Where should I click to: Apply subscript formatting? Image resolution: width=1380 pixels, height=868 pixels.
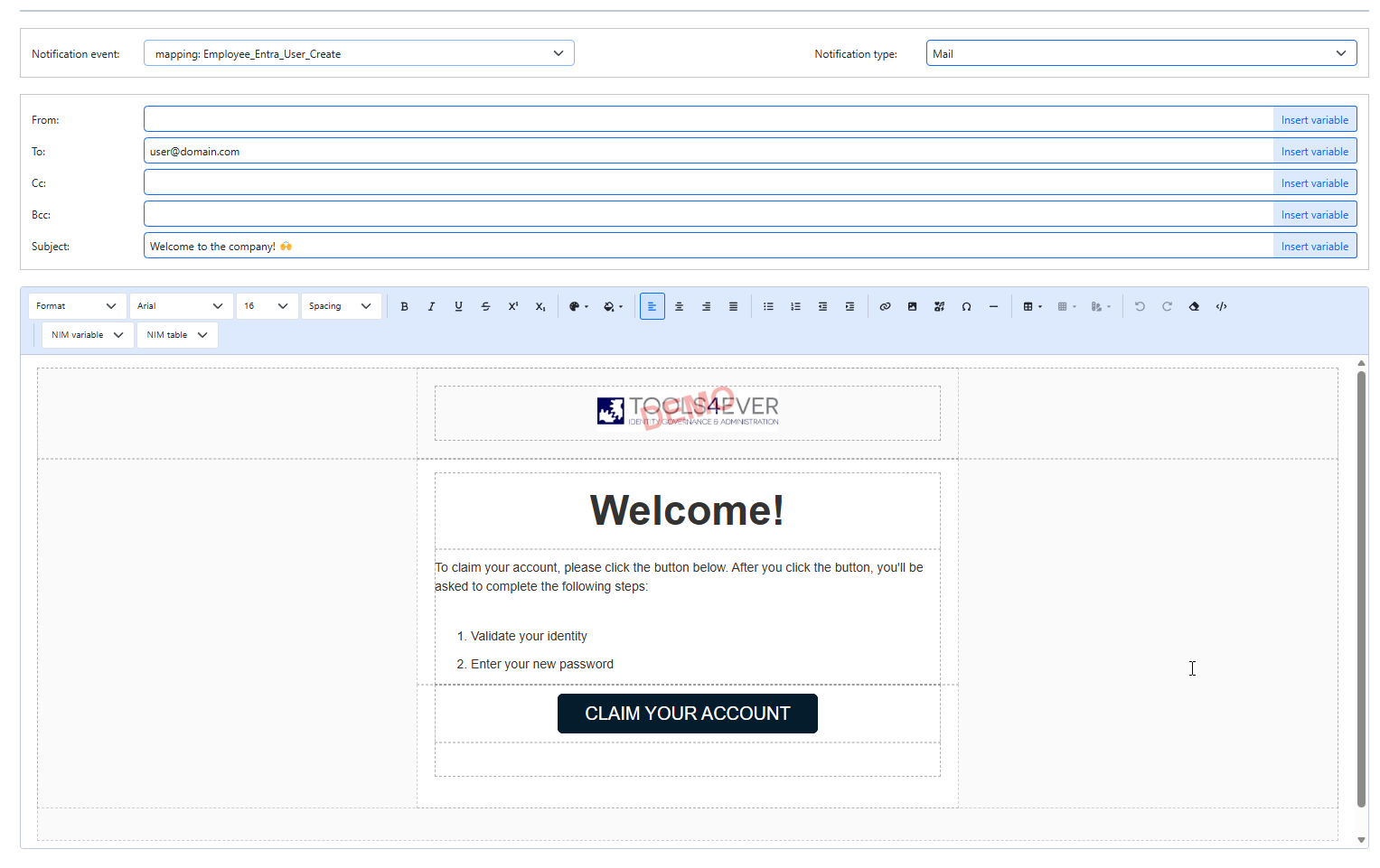point(540,306)
